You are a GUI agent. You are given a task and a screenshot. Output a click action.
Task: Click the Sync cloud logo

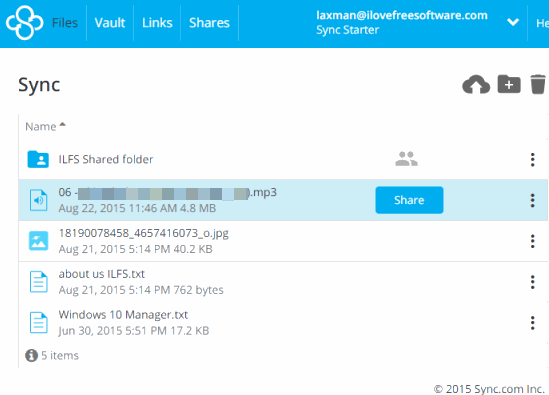(25, 23)
